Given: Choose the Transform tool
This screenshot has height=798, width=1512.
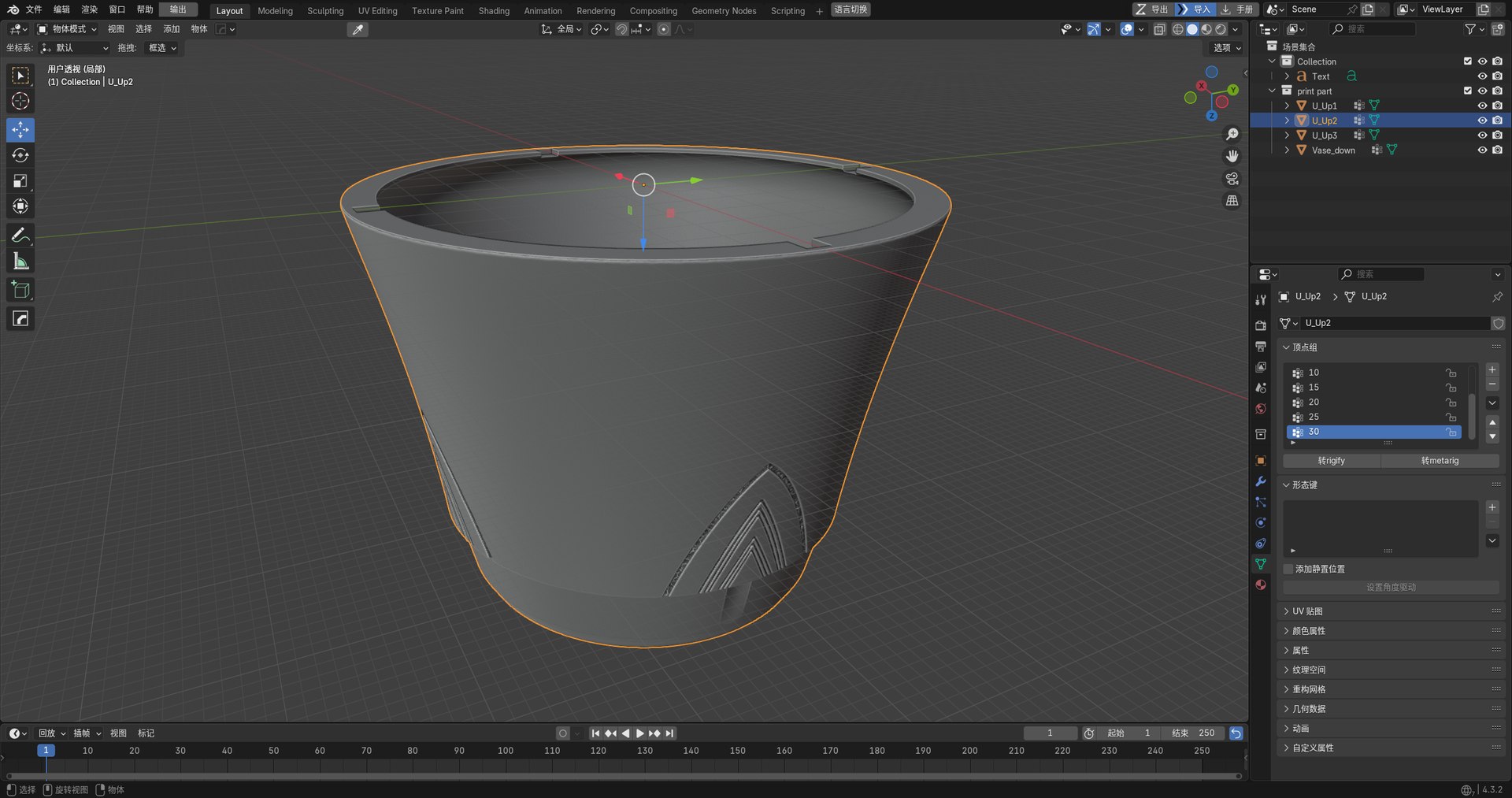Looking at the screenshot, I should coord(20,206).
